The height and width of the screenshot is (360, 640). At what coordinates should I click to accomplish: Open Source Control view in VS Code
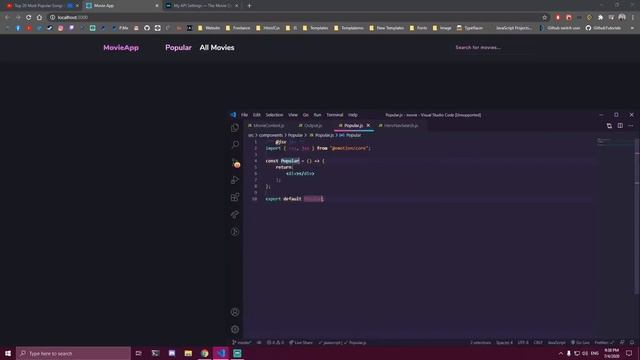tap(236, 163)
